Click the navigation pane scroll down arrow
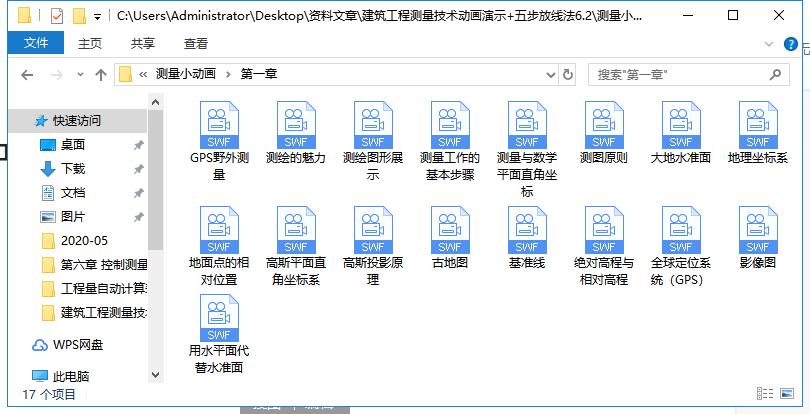 (155, 375)
